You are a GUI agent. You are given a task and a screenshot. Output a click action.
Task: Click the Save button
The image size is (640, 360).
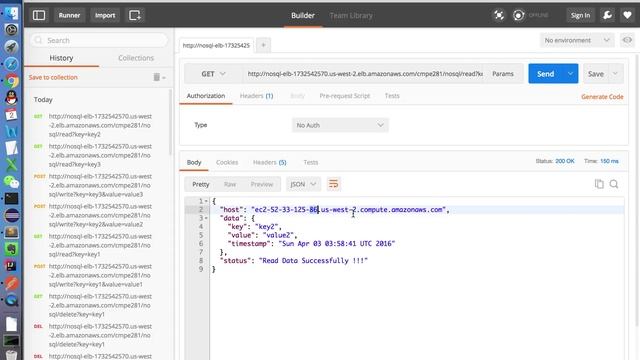tap(596, 74)
